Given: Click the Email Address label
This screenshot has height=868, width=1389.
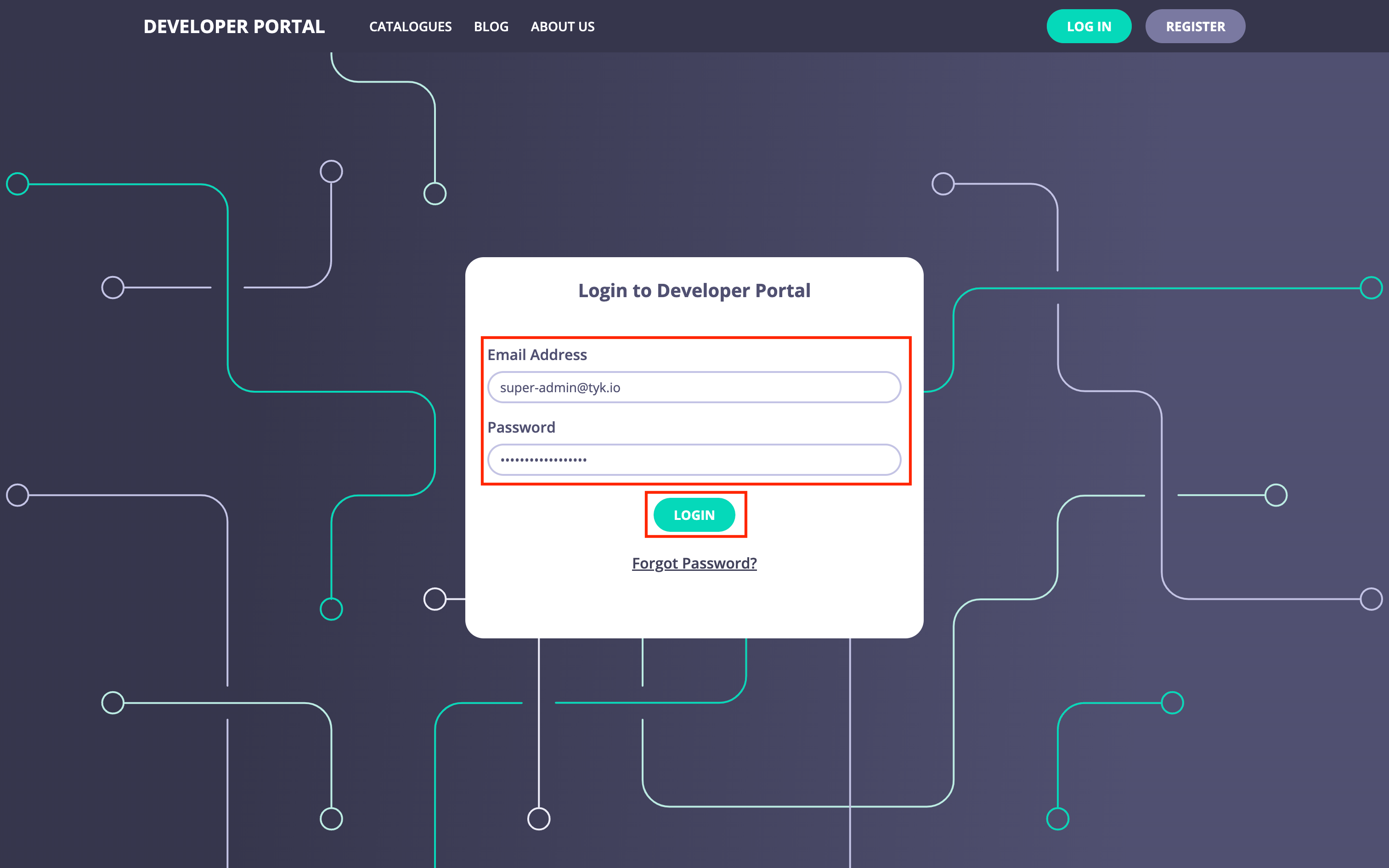Looking at the screenshot, I should point(537,355).
